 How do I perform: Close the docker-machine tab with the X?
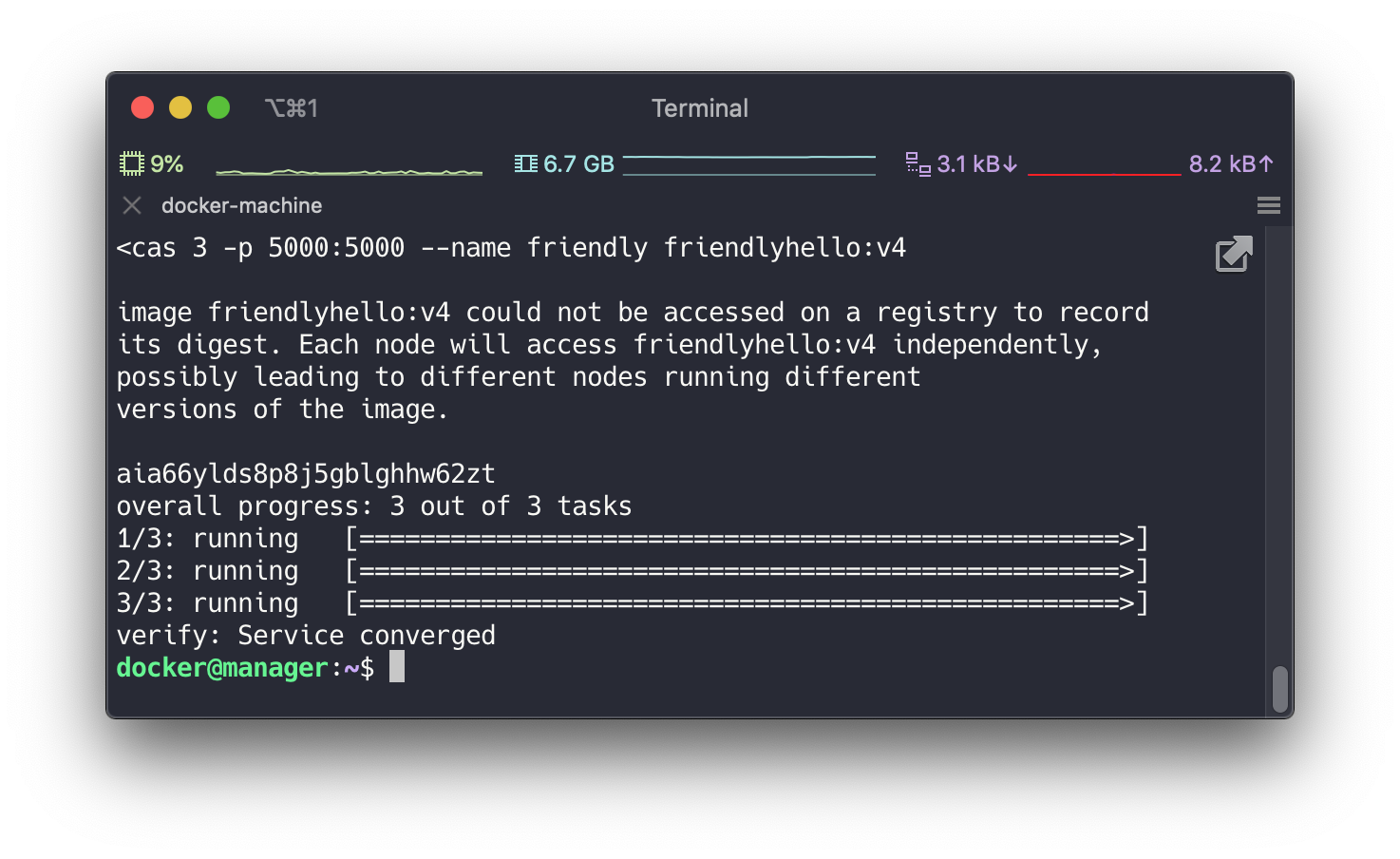click(131, 204)
